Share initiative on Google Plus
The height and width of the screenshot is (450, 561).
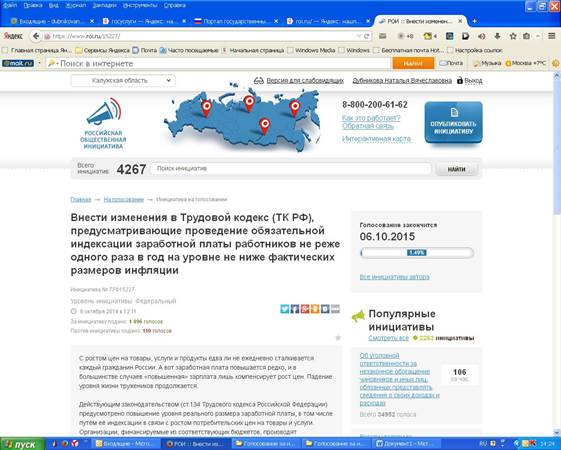(305, 309)
